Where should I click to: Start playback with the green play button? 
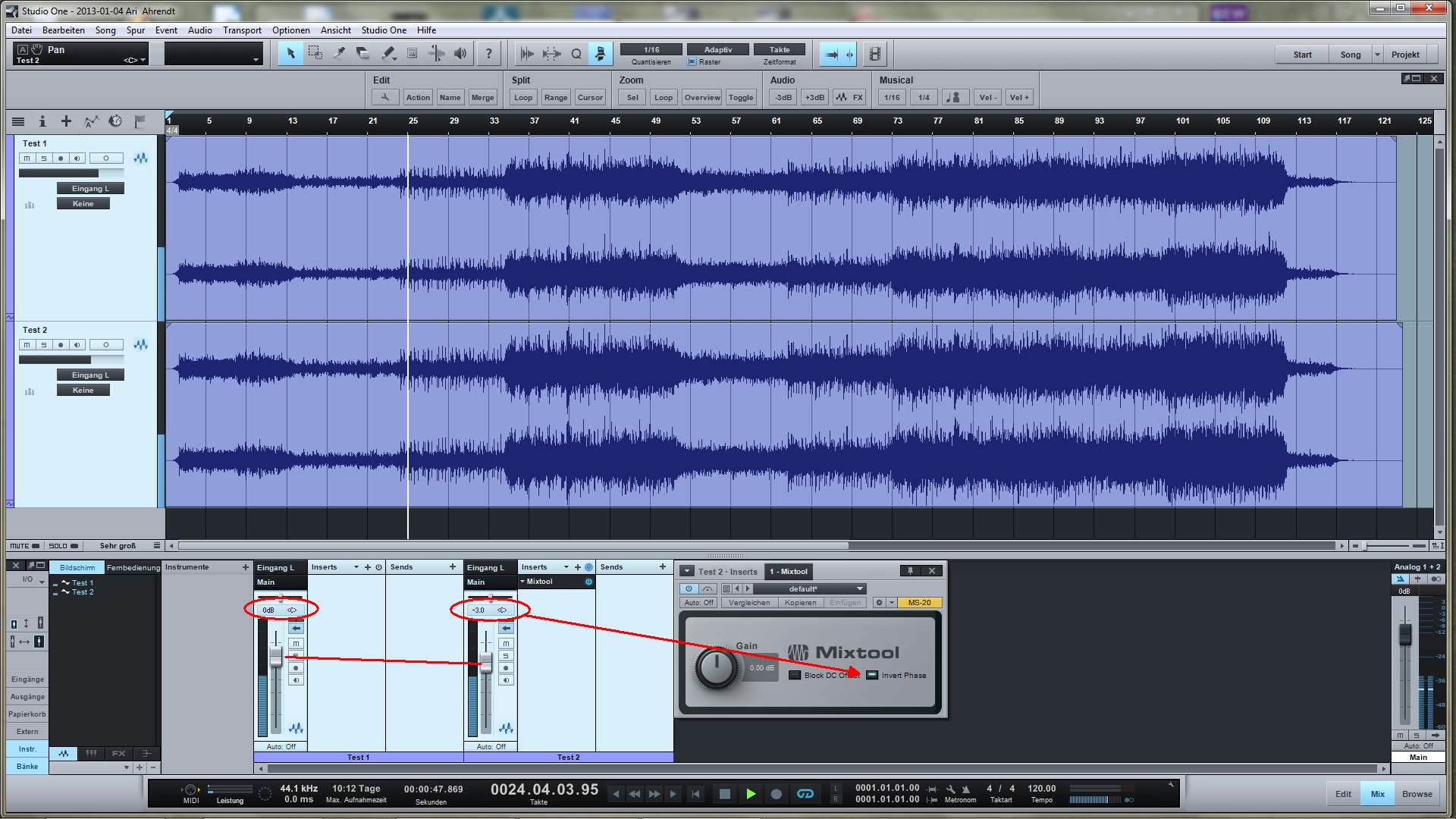coord(751,794)
